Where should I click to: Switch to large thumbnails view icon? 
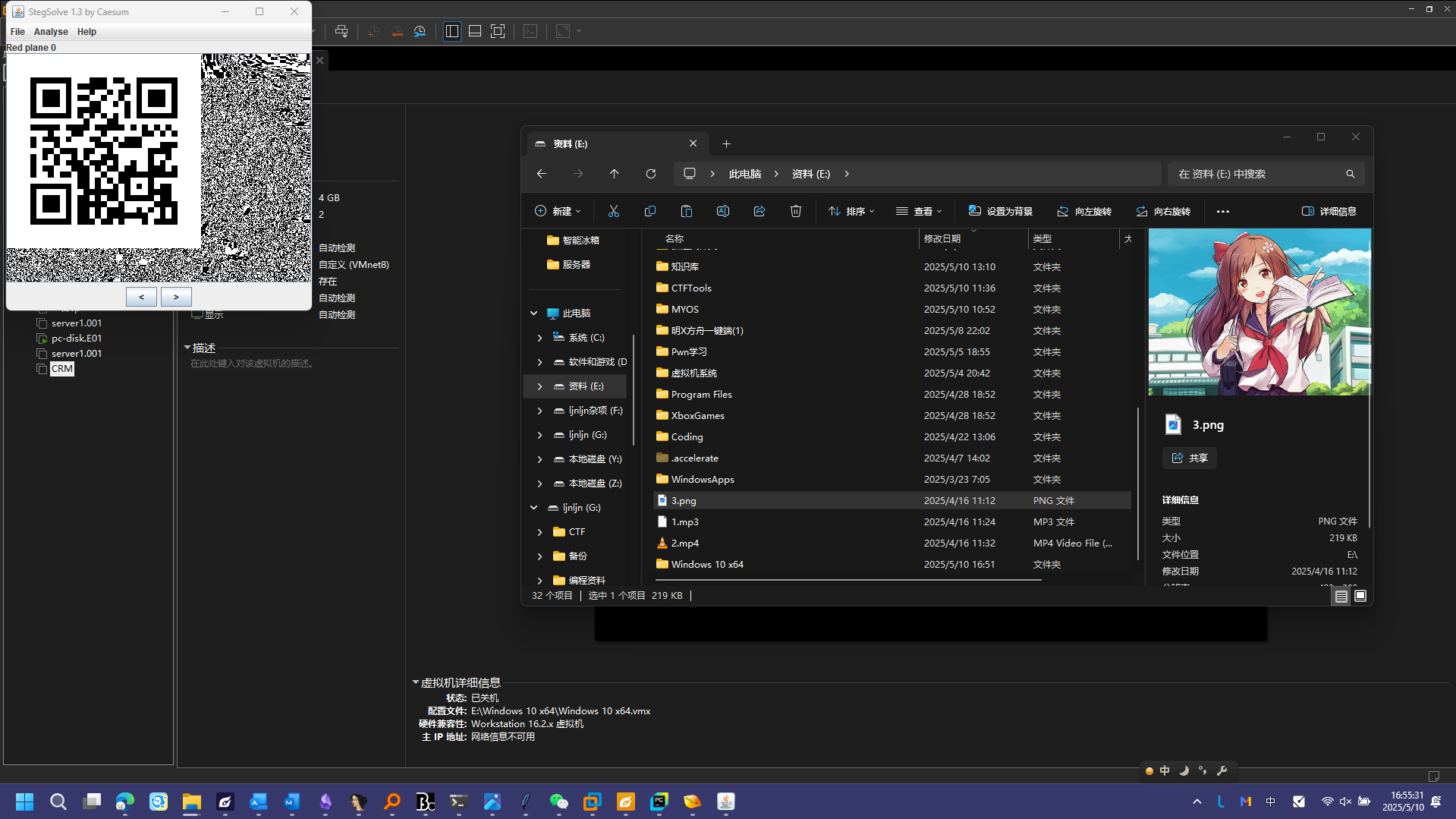point(1360,596)
